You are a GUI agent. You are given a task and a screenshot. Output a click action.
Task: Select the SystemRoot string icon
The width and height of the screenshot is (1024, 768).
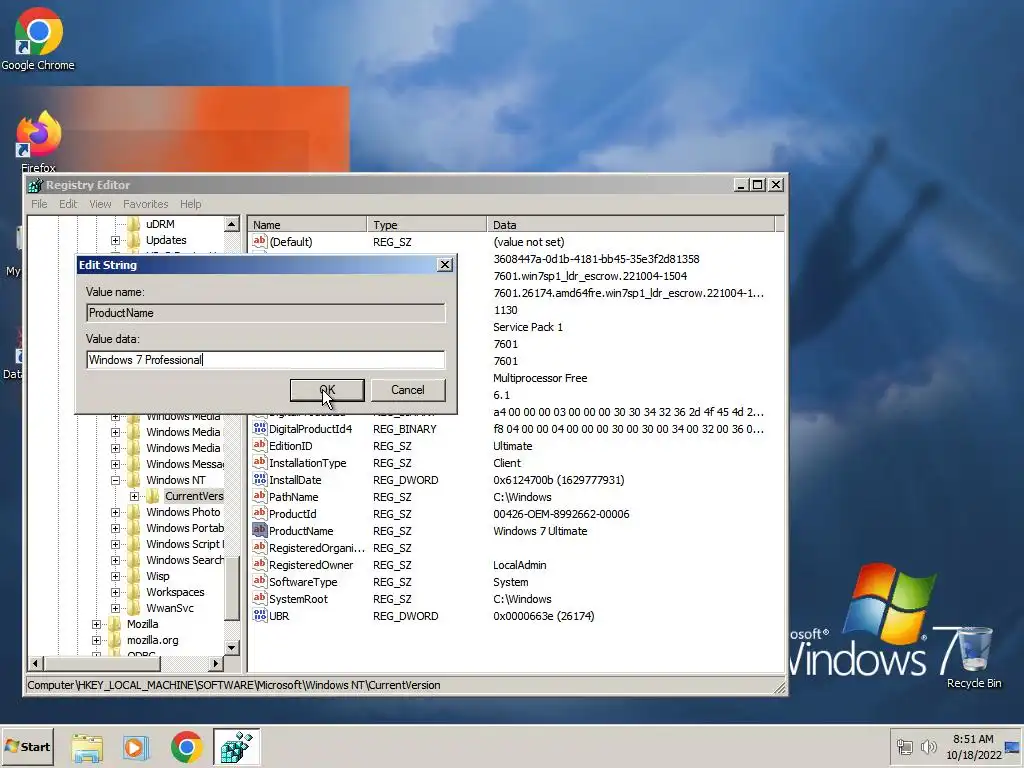click(x=259, y=598)
